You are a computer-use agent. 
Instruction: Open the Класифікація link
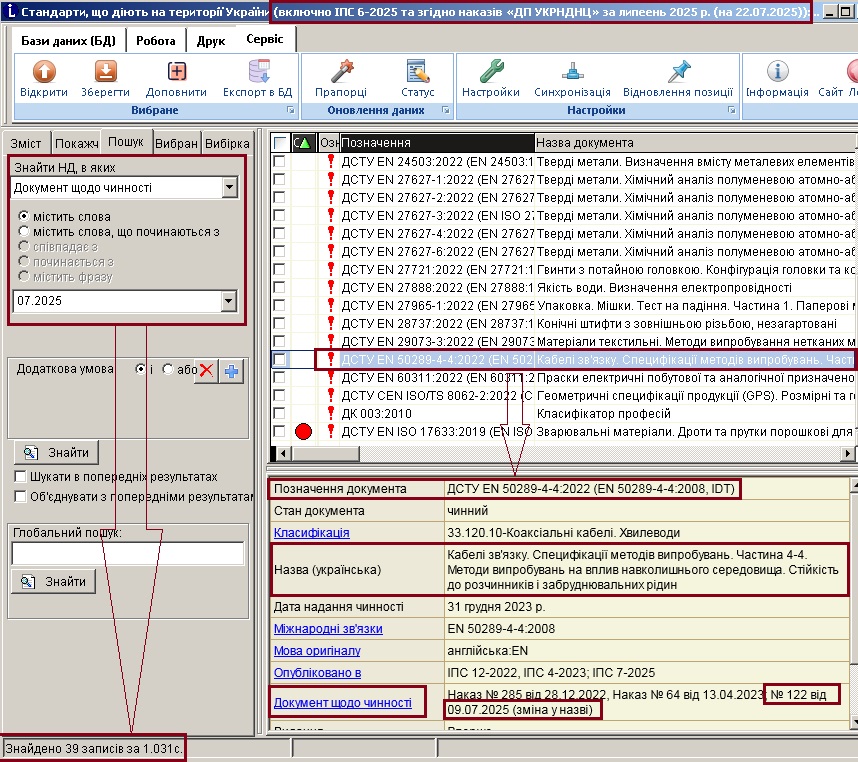click(x=311, y=533)
